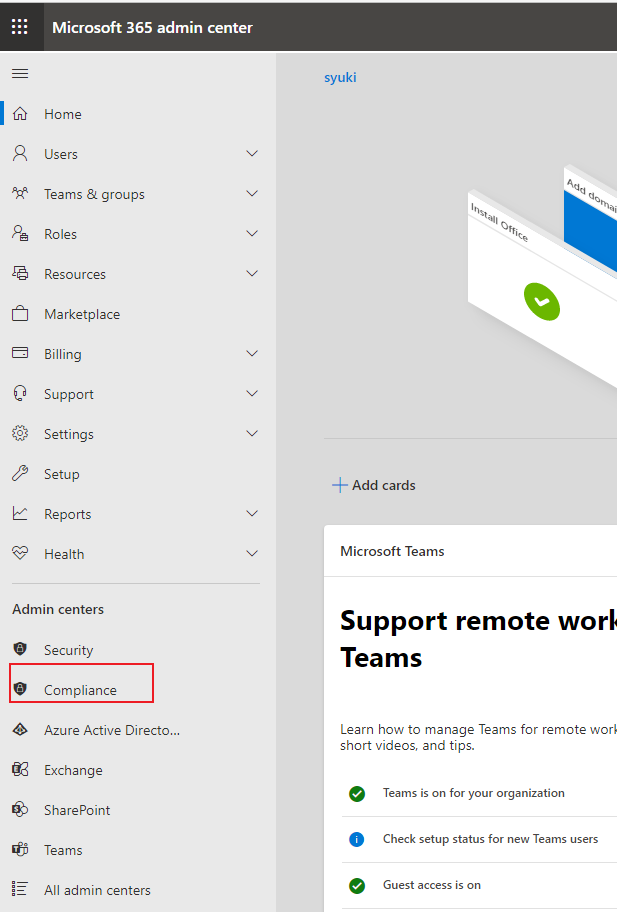This screenshot has height=912, width=617.
Task: Open the app launcher waffle icon
Action: pyautogui.click(x=20, y=27)
